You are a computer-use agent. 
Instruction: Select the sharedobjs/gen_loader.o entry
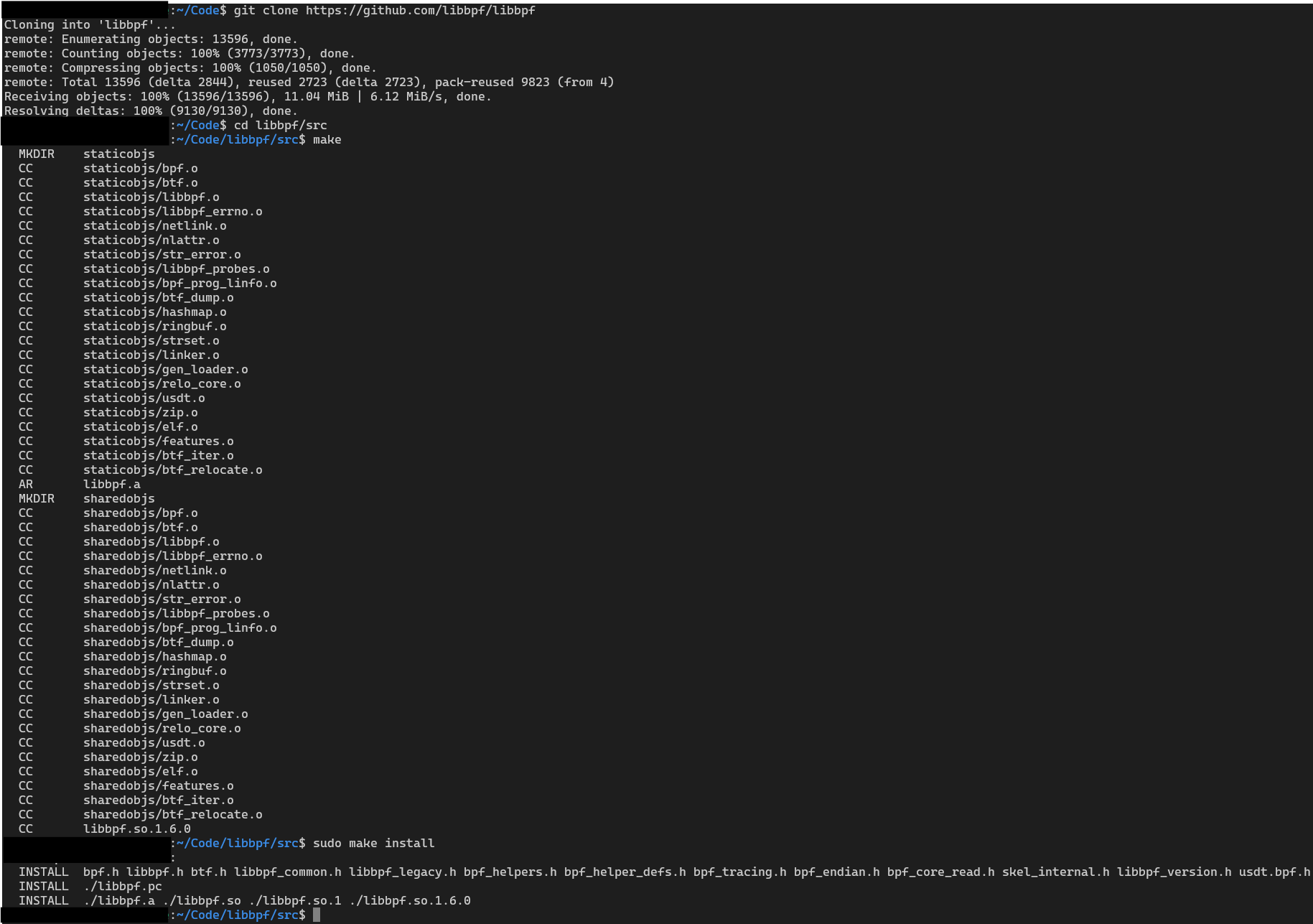pos(165,714)
